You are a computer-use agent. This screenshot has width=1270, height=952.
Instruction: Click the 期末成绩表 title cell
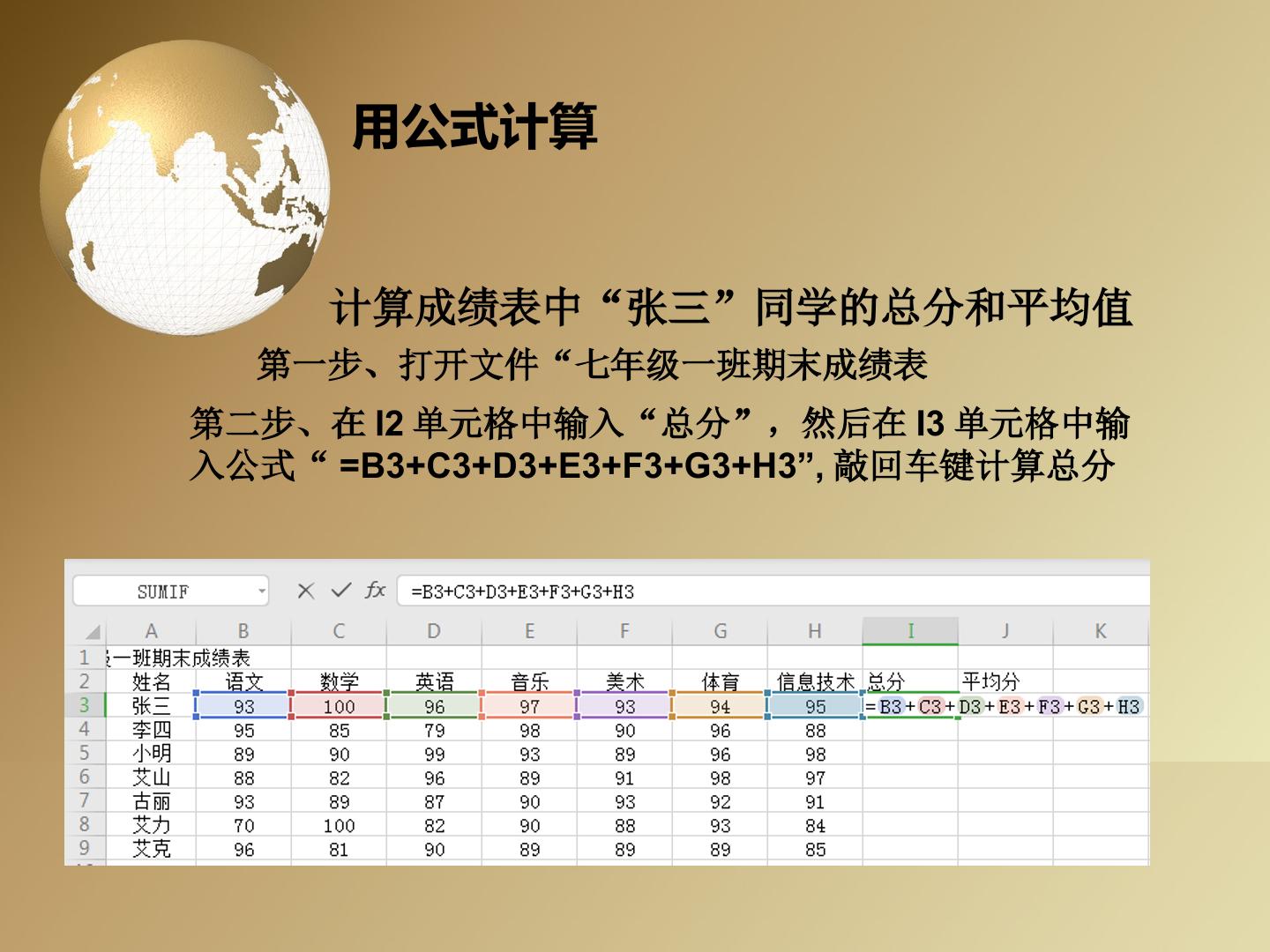tap(179, 658)
